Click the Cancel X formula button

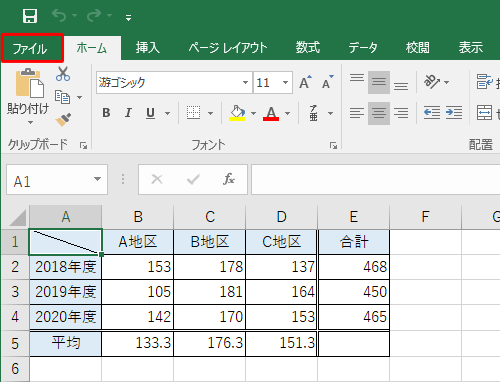tap(157, 179)
